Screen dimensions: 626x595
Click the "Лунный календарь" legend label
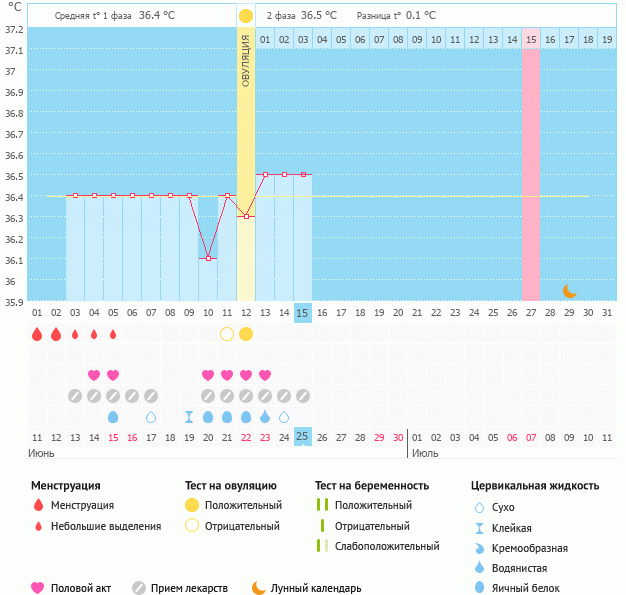[x=318, y=588]
